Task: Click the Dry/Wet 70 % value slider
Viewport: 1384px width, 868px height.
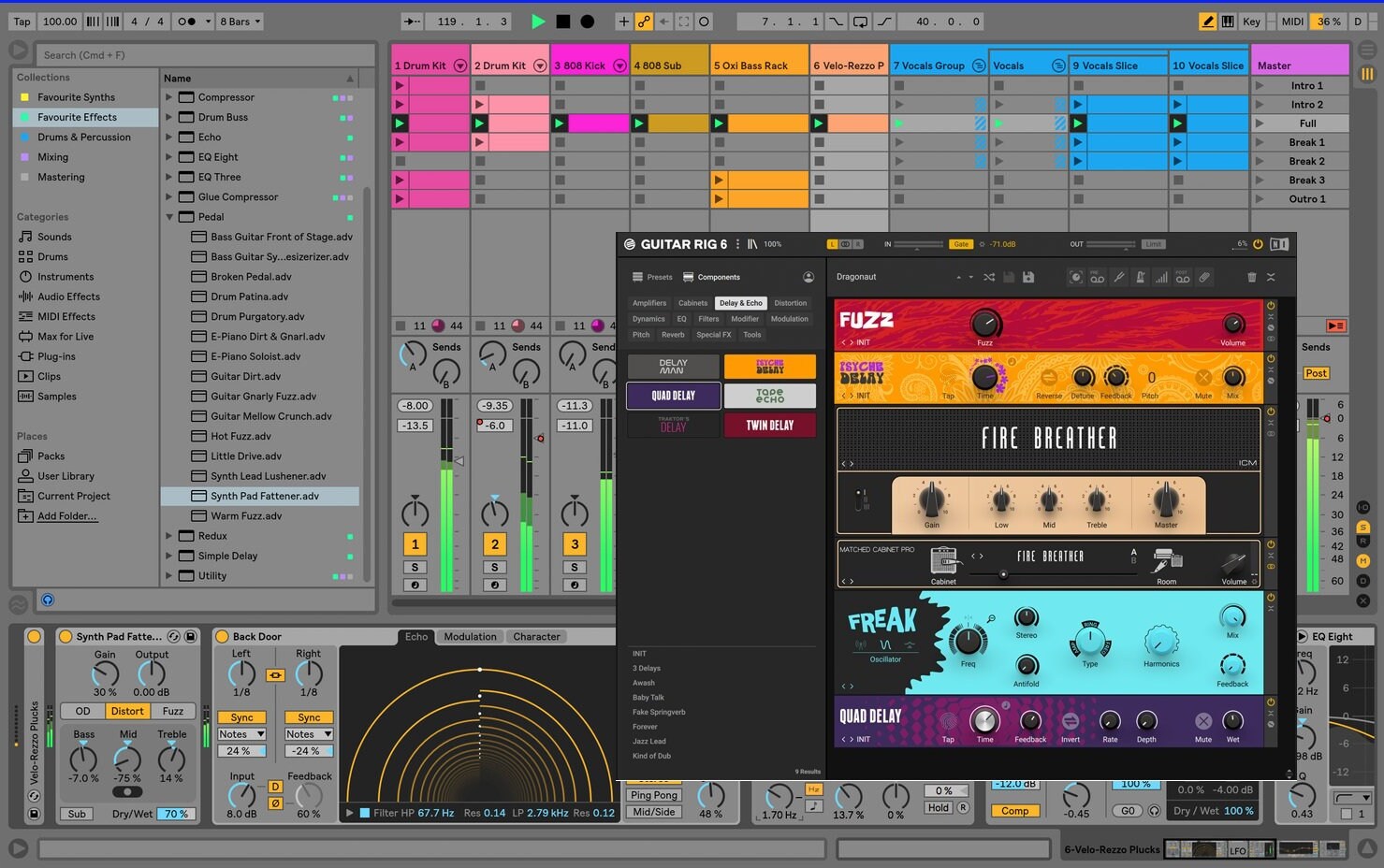Action: 177,814
